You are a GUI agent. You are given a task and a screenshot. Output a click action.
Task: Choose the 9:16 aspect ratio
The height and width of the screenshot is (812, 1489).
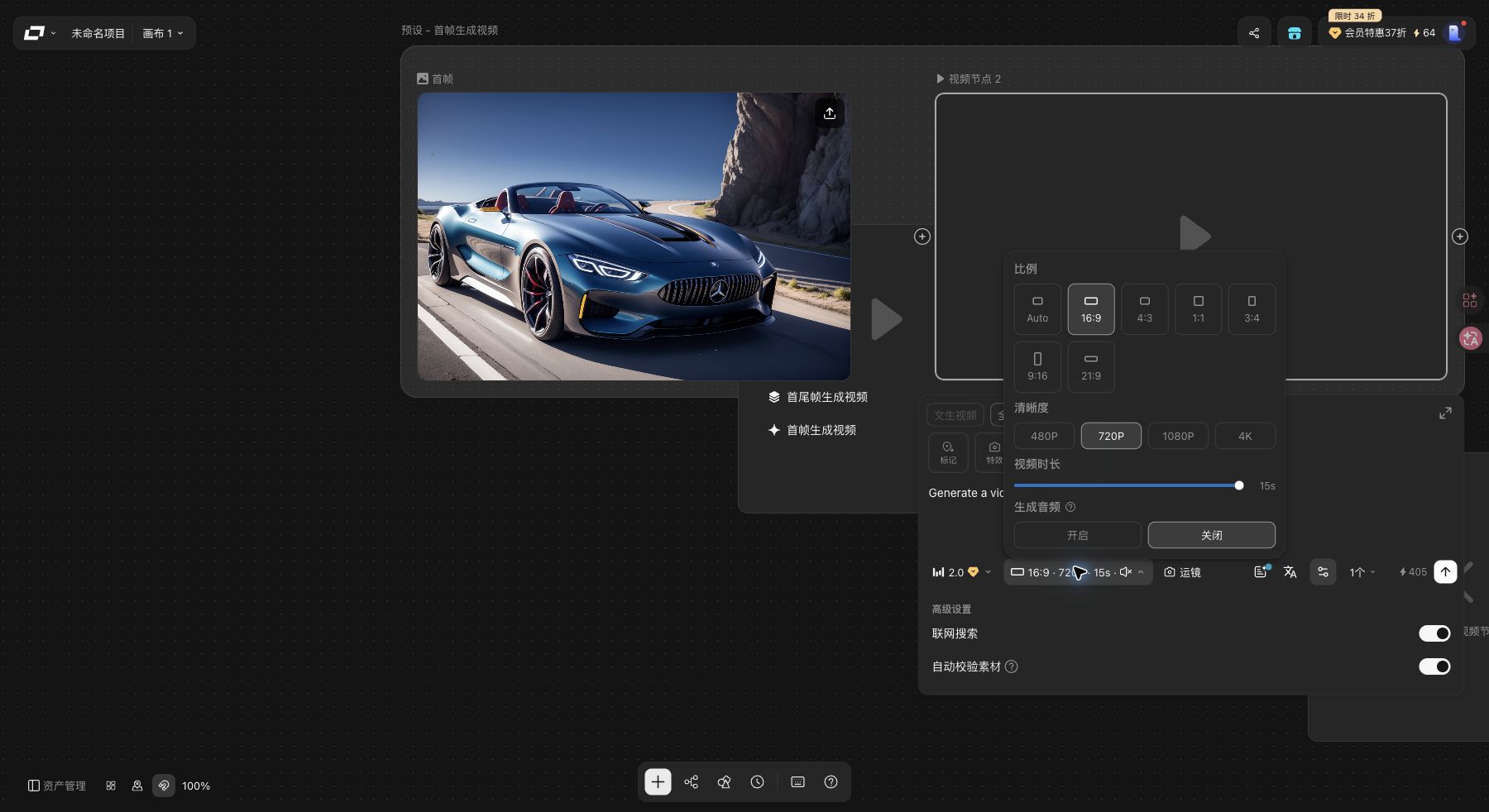(1037, 367)
